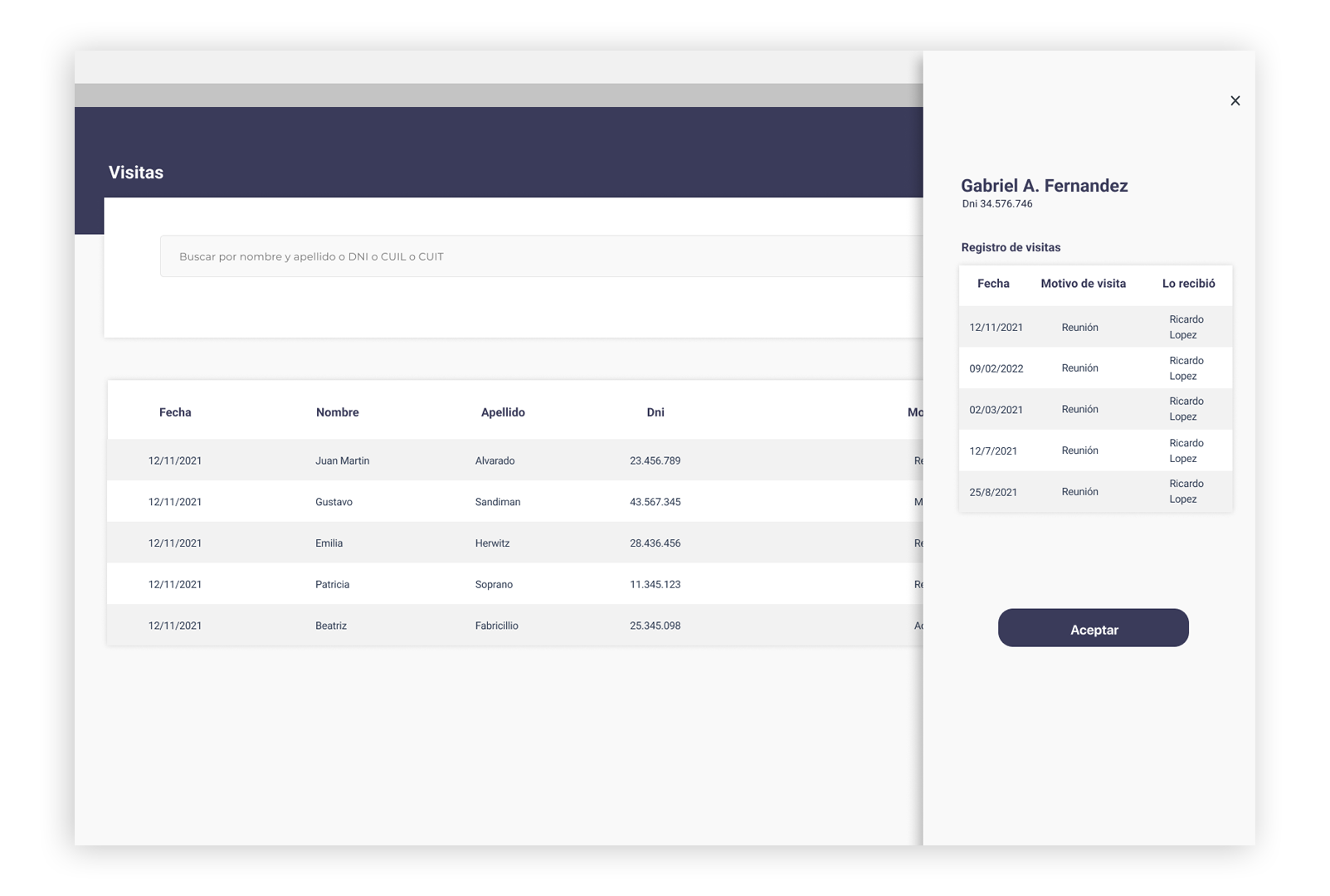Viewport: 1330px width, 896px height.
Task: Sort main table by Nombre column header
Action: coord(337,412)
